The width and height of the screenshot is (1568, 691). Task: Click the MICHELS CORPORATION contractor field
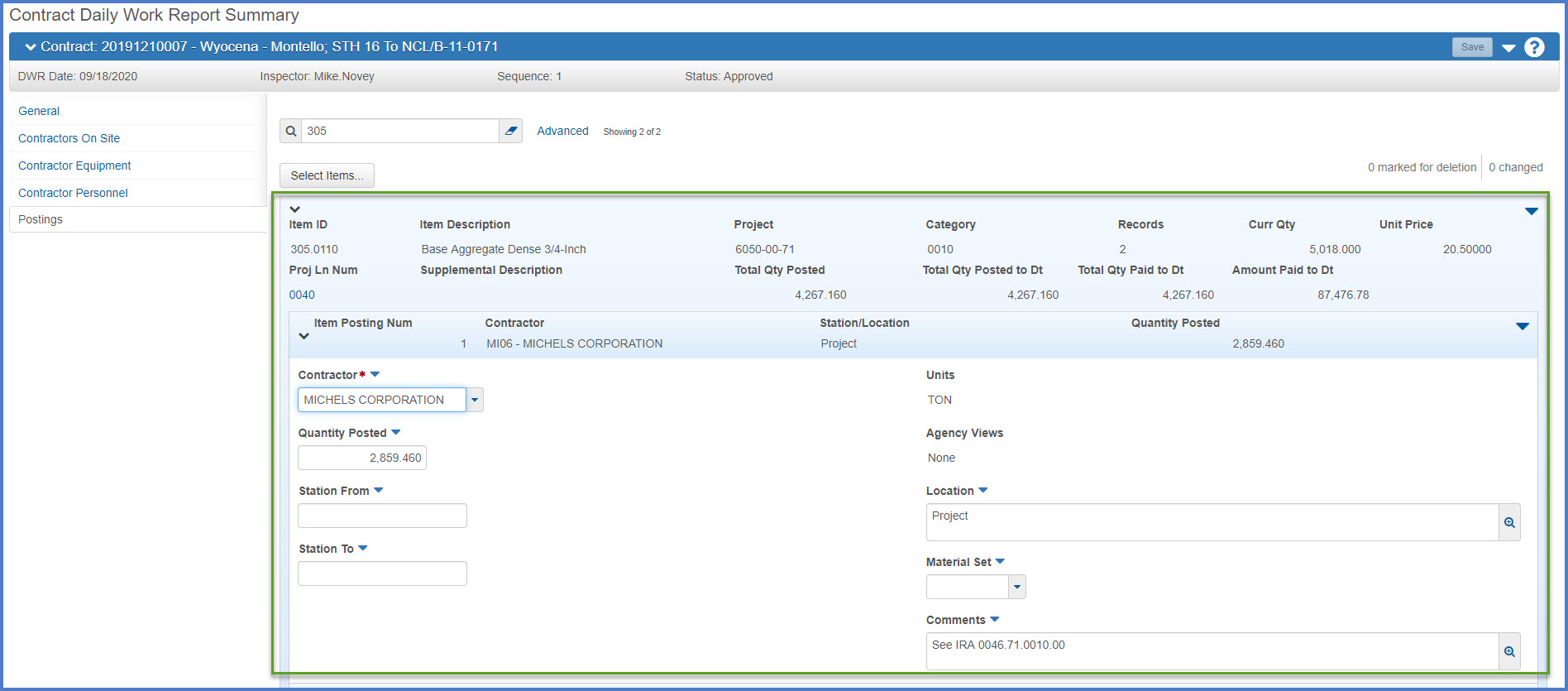click(x=382, y=400)
